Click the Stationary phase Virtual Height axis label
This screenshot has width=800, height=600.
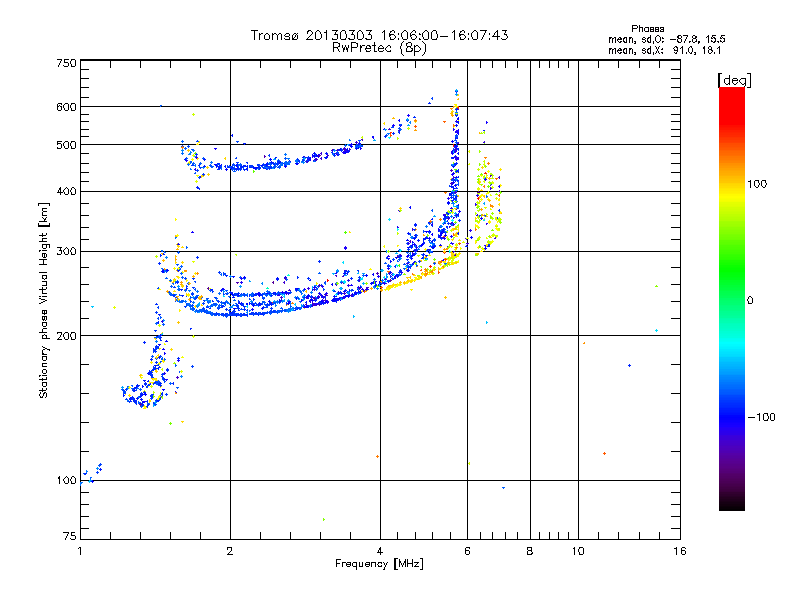pos(44,301)
